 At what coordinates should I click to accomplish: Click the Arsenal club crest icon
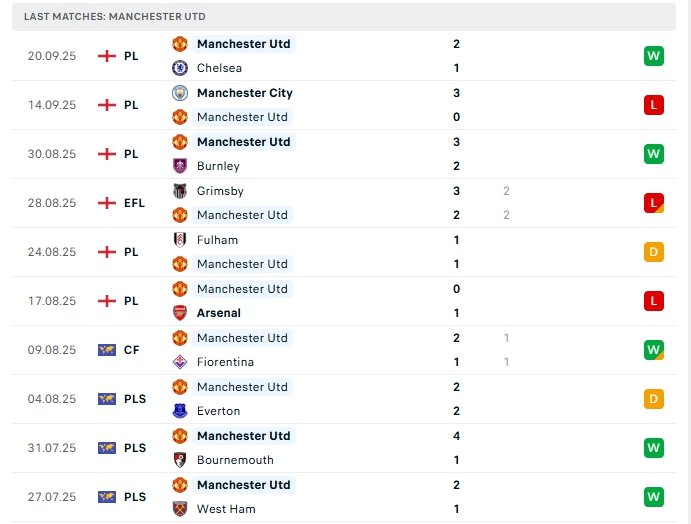pyautogui.click(x=180, y=313)
